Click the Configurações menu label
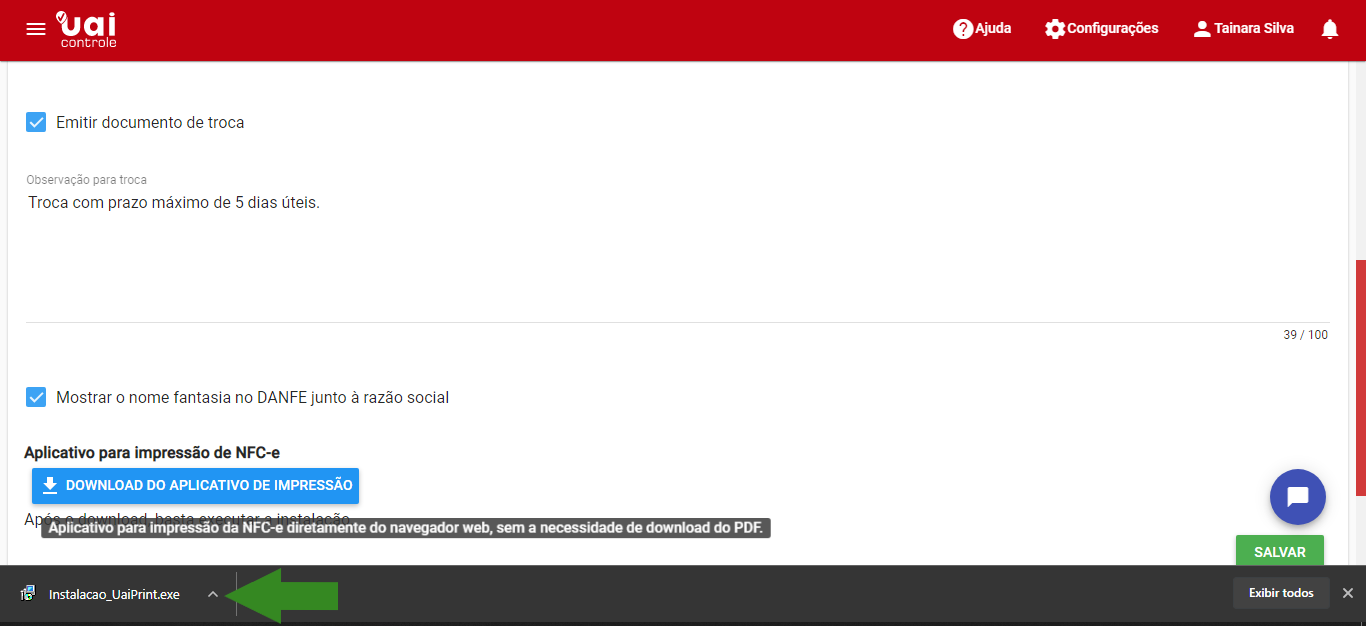Image resolution: width=1366 pixels, height=626 pixels. pyautogui.click(x=1112, y=29)
